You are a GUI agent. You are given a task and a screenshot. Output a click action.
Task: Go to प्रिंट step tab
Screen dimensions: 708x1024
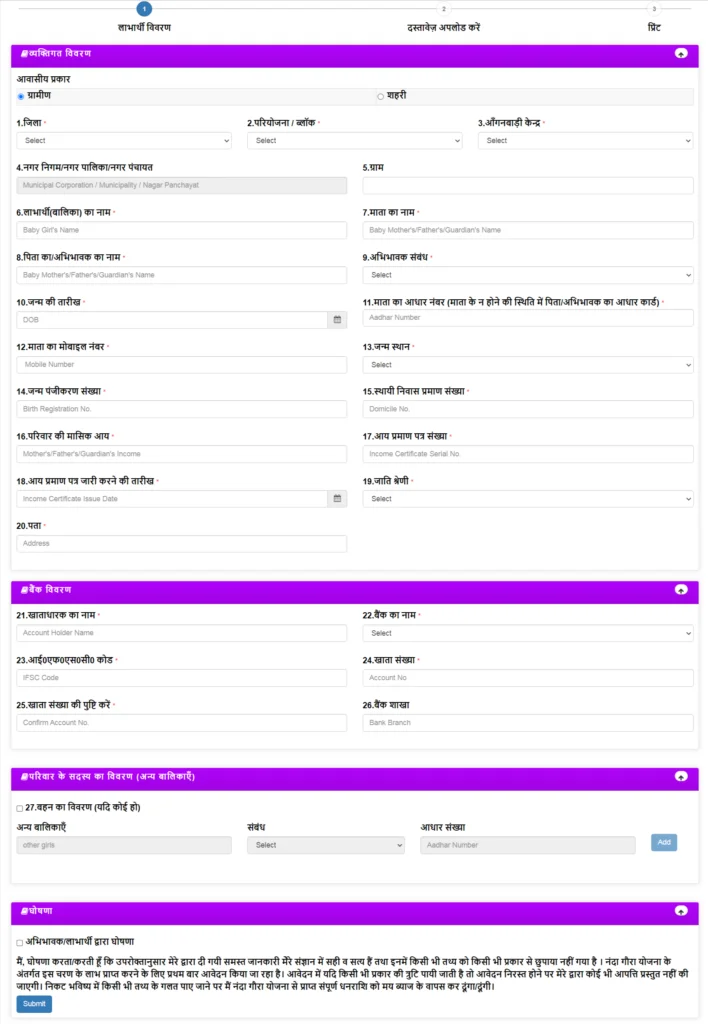pyautogui.click(x=654, y=27)
